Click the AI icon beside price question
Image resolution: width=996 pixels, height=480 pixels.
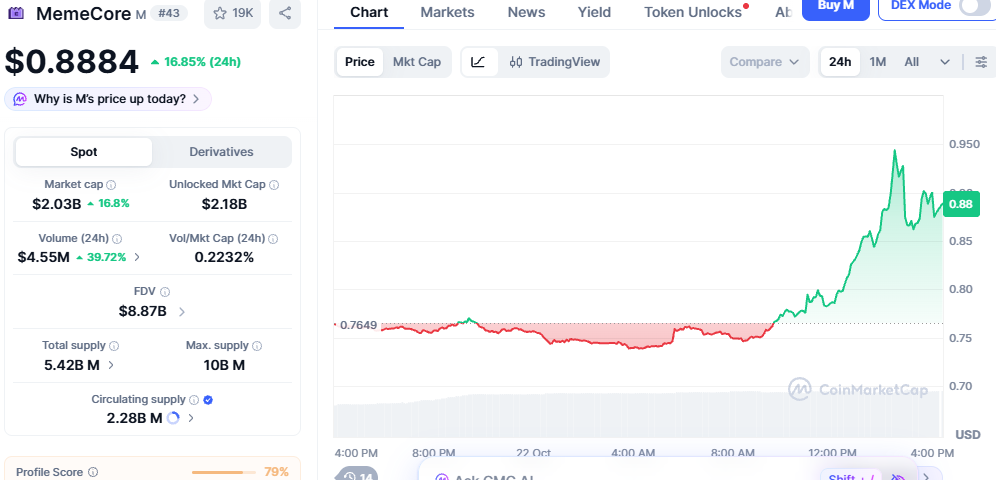point(20,99)
